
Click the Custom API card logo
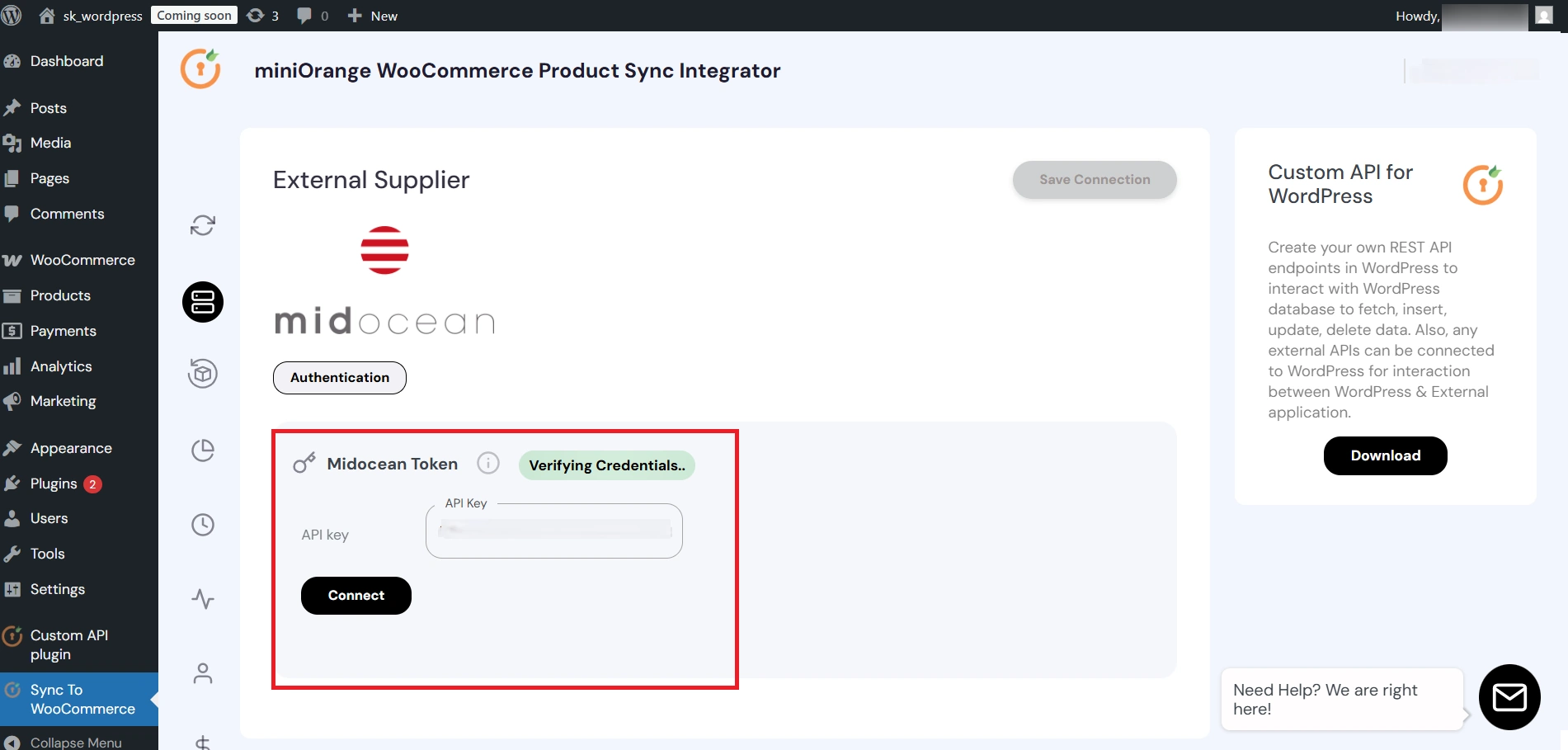click(1483, 185)
